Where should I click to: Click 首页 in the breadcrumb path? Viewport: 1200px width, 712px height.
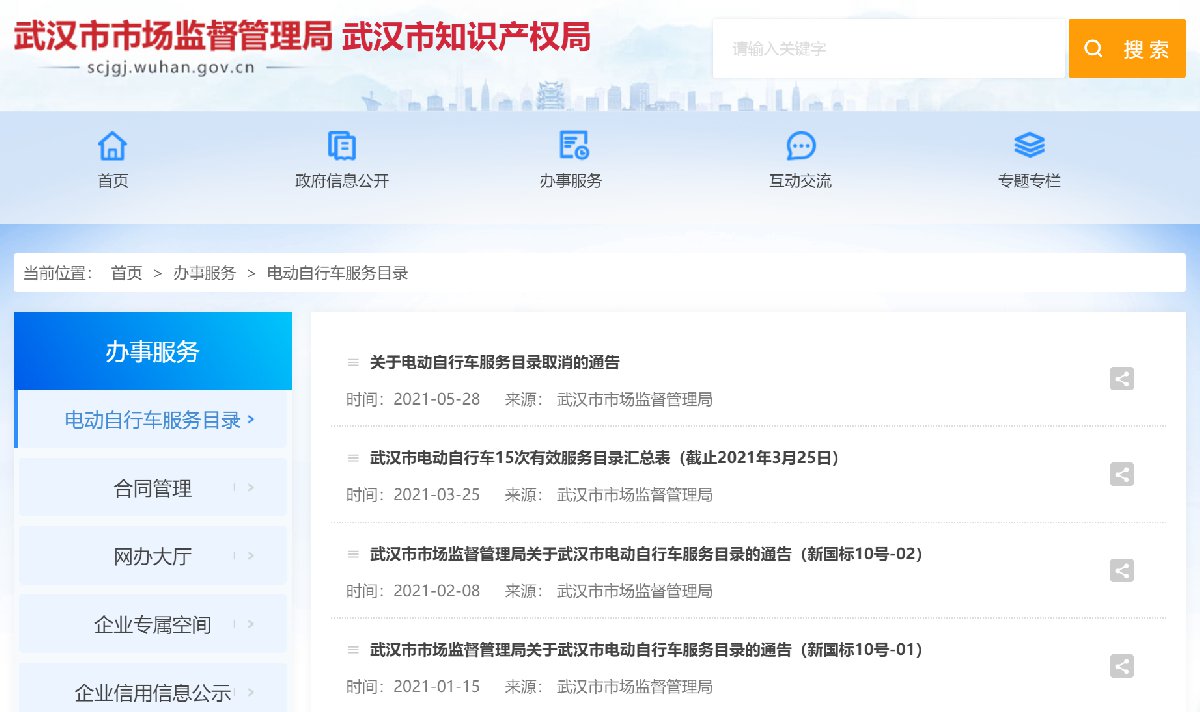[x=126, y=273]
